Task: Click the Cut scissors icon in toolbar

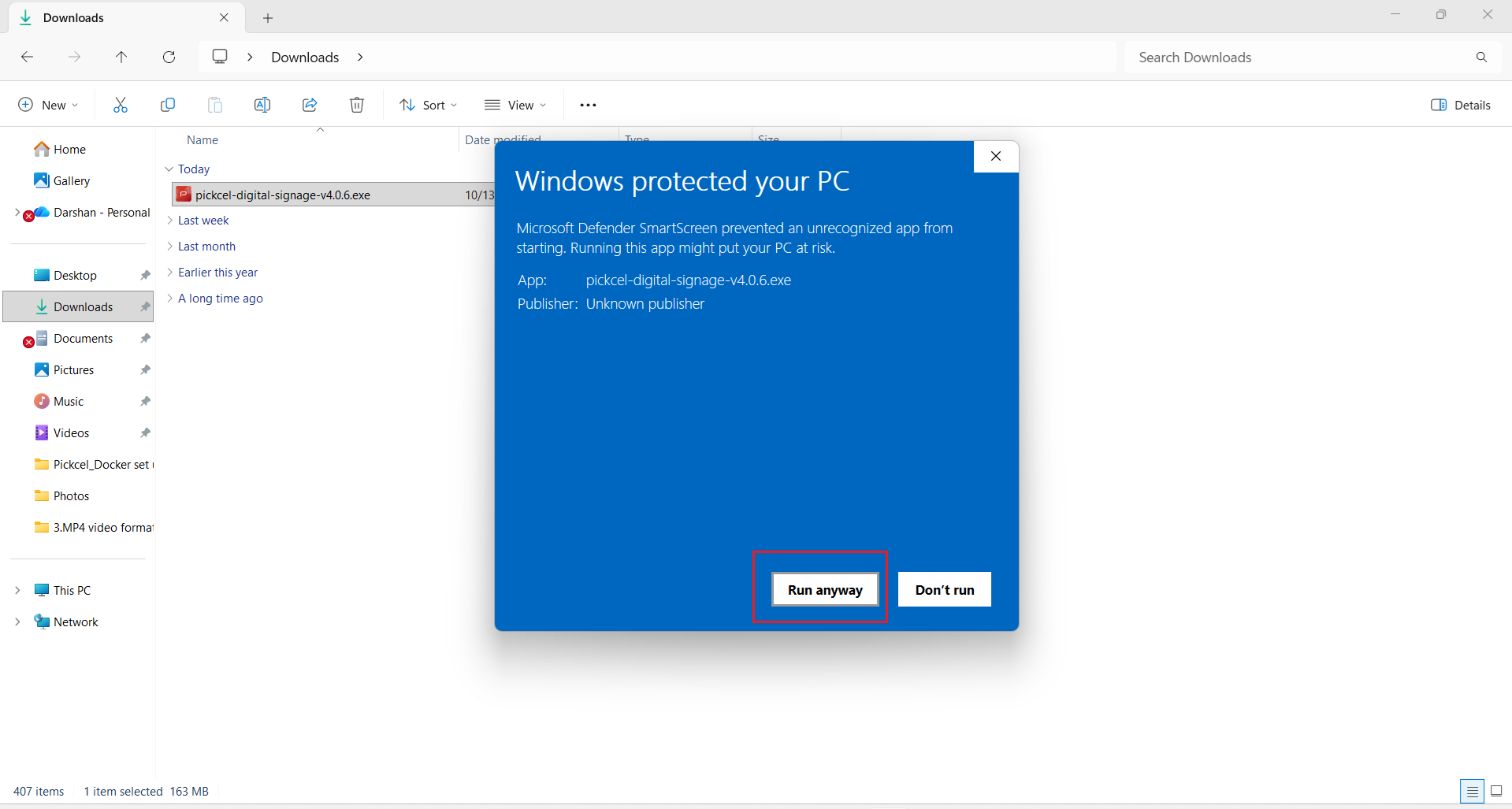Action: coord(121,105)
